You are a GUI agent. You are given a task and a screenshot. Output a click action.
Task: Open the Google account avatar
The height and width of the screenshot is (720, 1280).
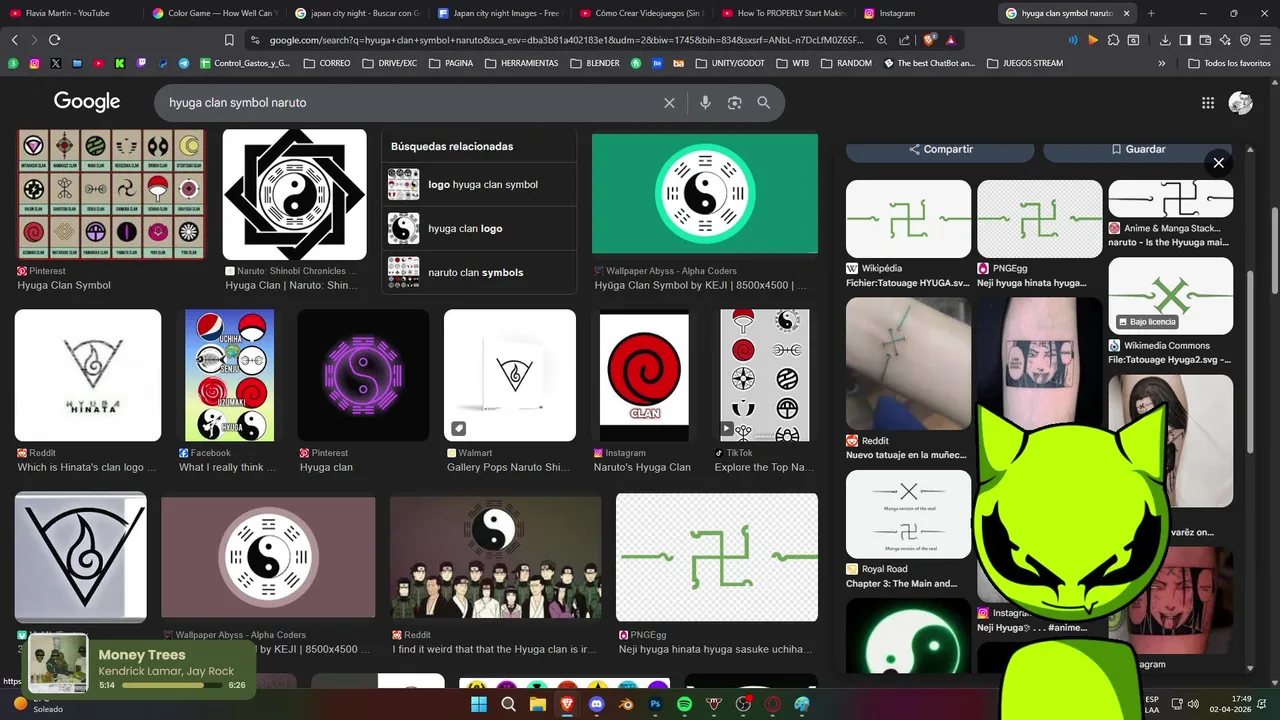1241,103
